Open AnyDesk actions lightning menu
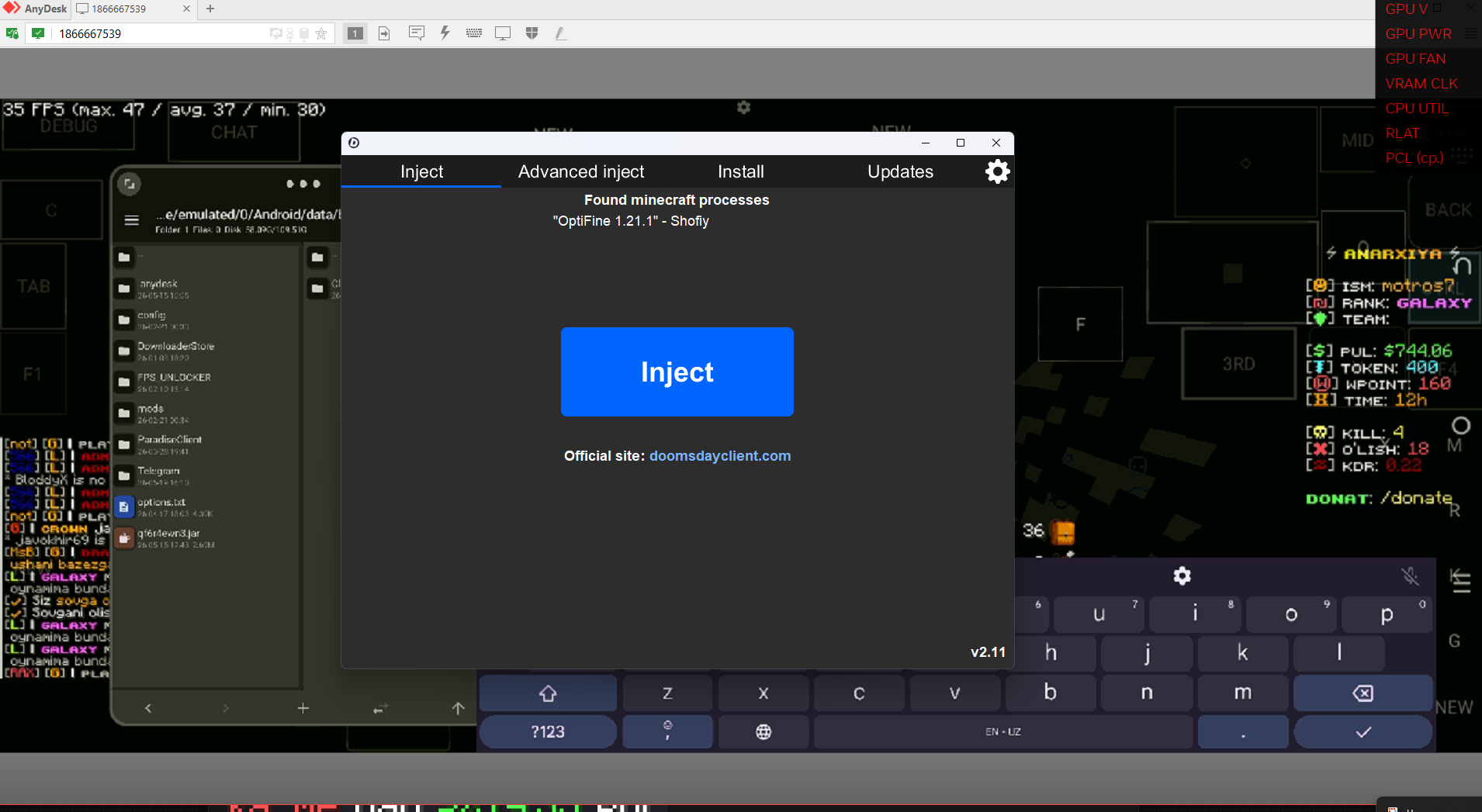This screenshot has width=1482, height=812. pos(445,33)
